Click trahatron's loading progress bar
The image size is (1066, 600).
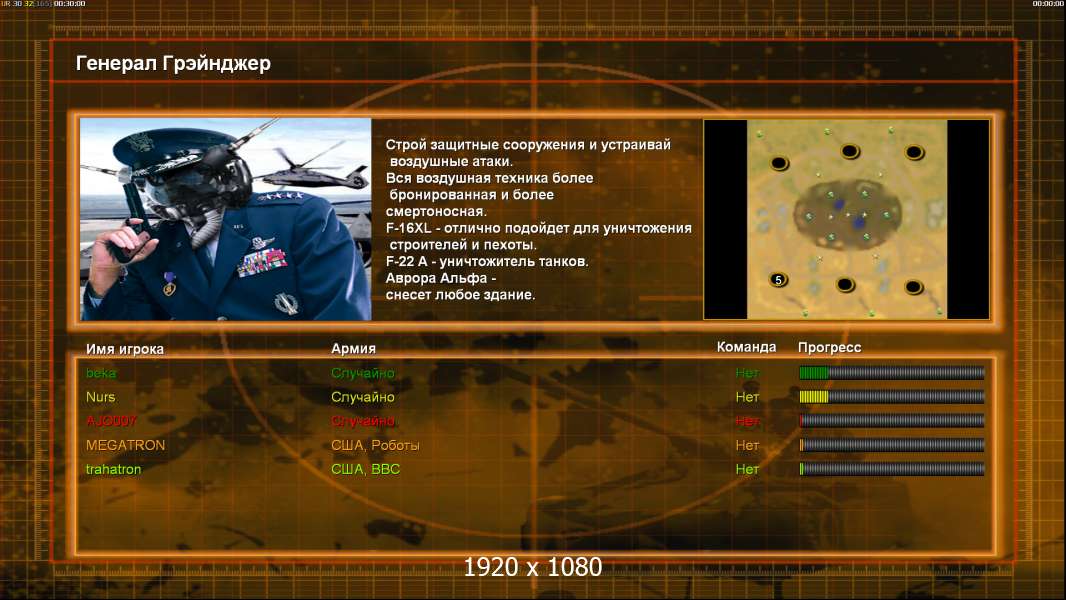(x=892, y=469)
